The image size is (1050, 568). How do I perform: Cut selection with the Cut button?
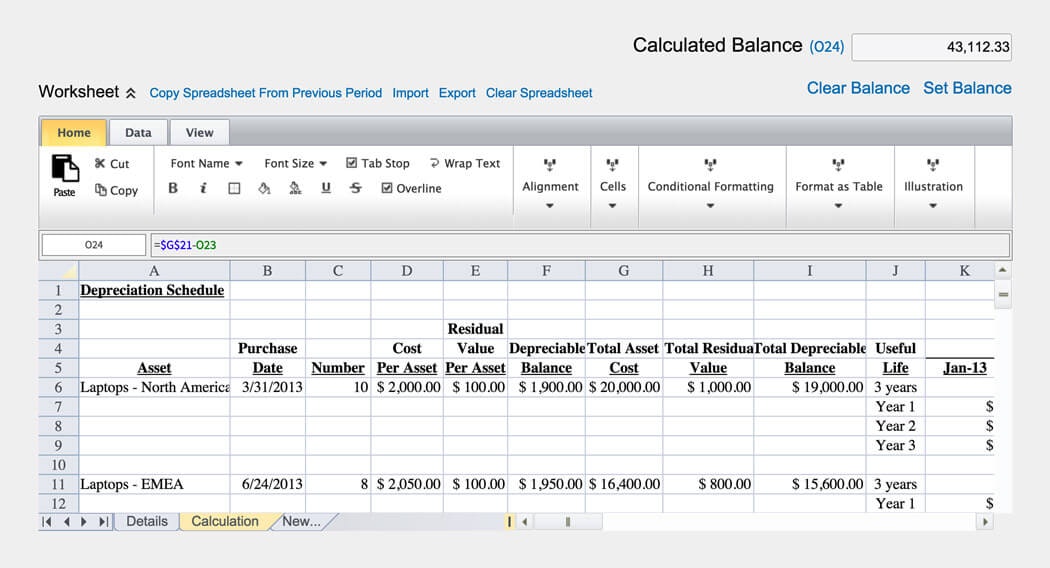pyautogui.click(x=112, y=163)
